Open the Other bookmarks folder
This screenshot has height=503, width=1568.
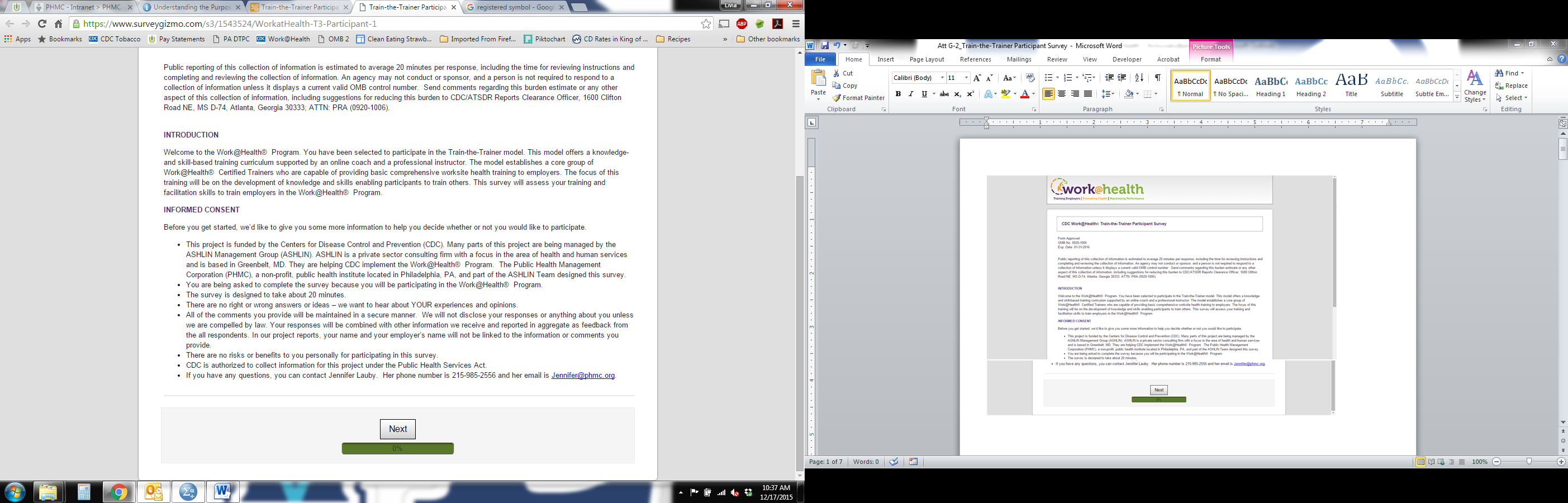(768, 39)
